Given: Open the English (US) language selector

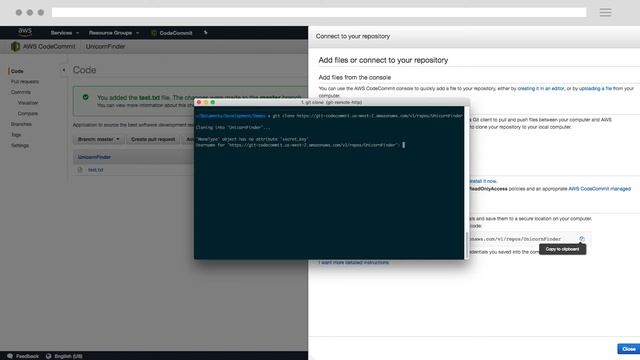Looking at the screenshot, I should coord(69,356).
